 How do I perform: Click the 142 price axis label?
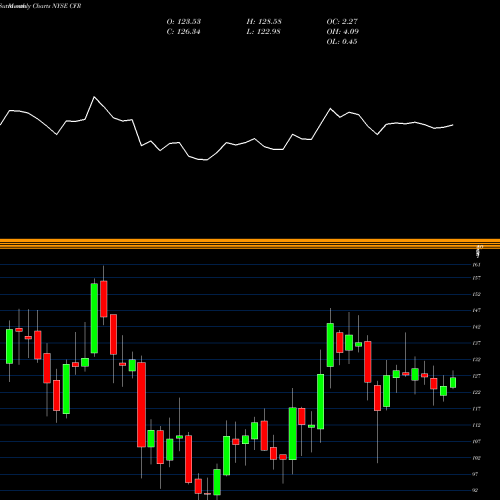pyautogui.click(x=477, y=327)
